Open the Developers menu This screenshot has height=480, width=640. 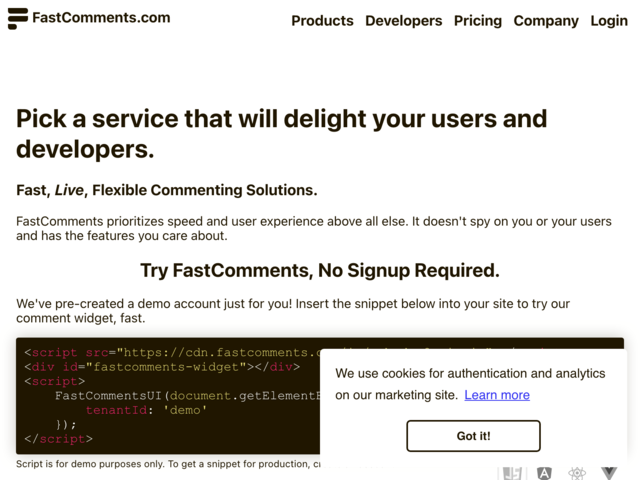[x=403, y=20]
